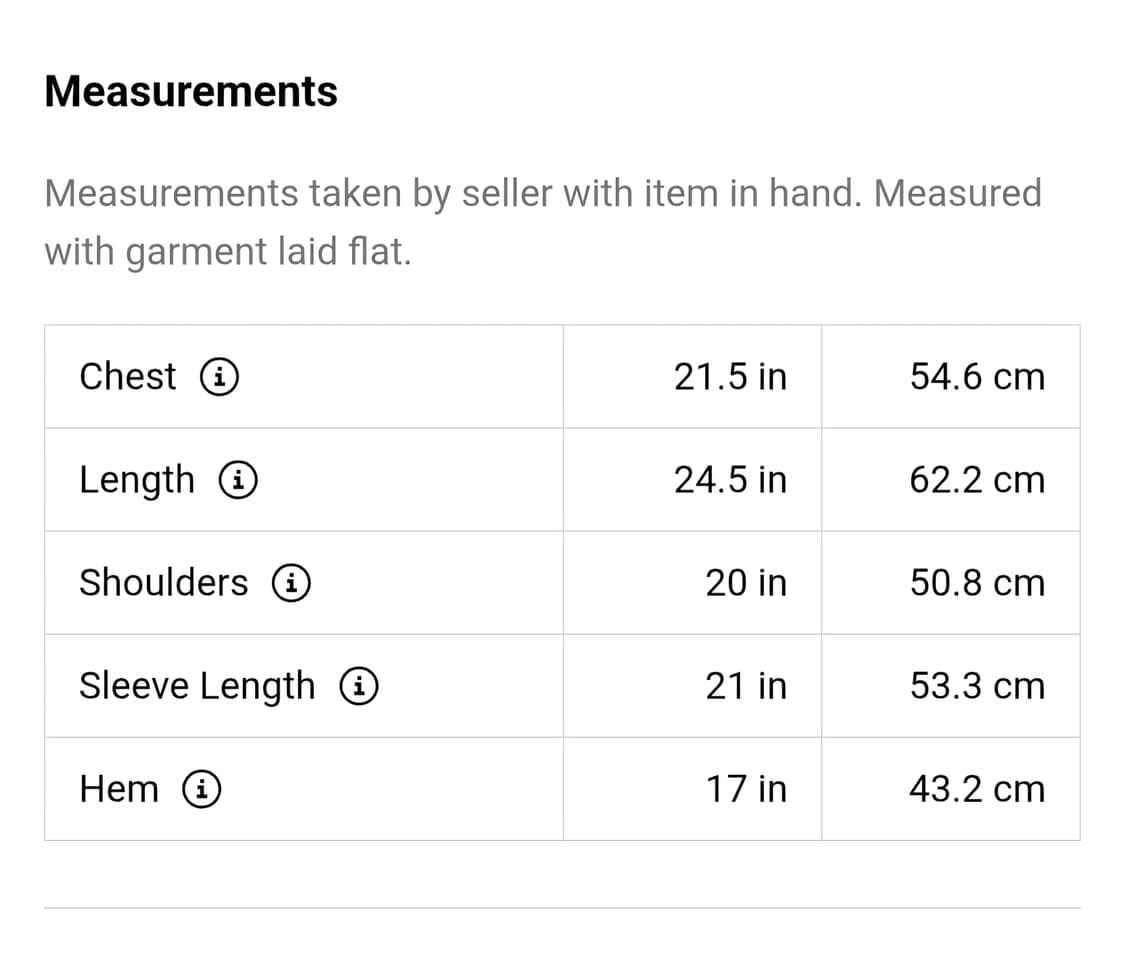
Task: Select the Shoulders row label
Action: pyautogui.click(x=163, y=583)
